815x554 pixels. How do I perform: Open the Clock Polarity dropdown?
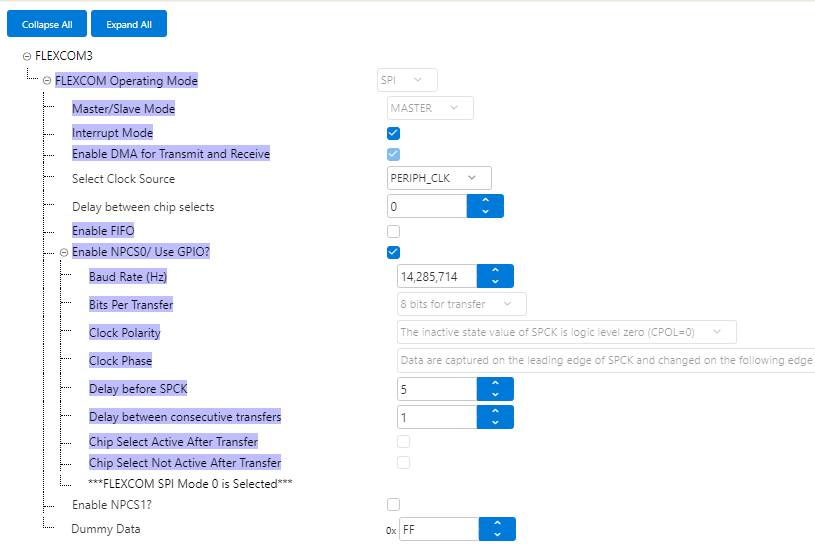point(566,332)
